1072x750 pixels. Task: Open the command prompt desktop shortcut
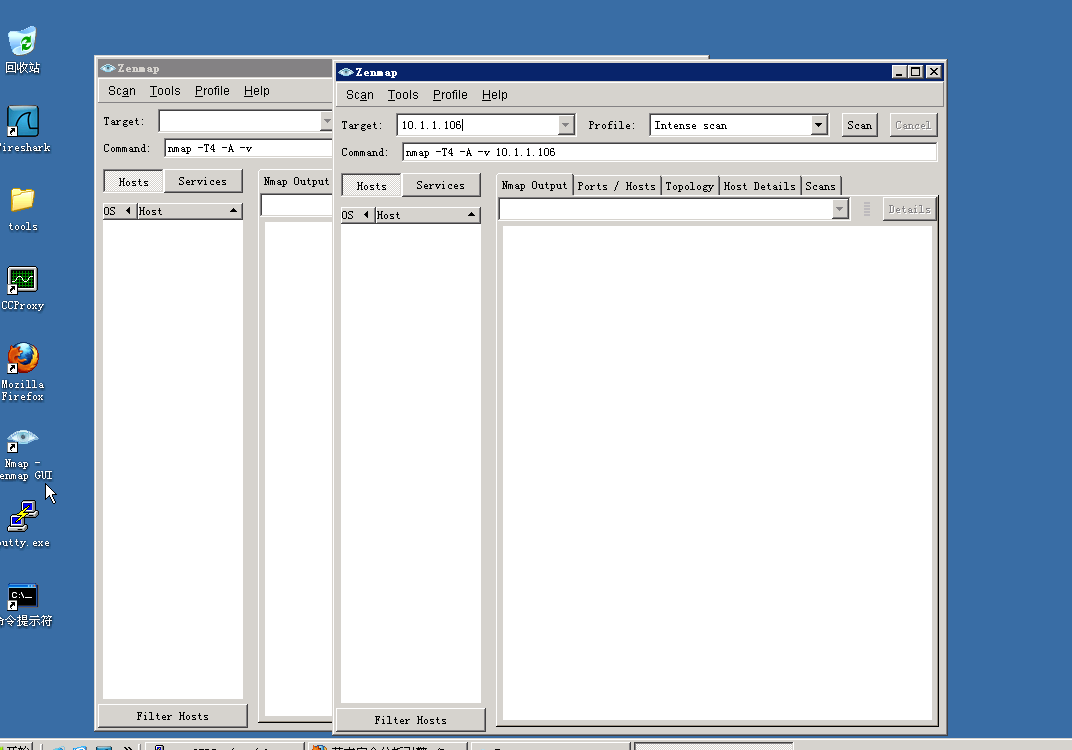coord(25,604)
